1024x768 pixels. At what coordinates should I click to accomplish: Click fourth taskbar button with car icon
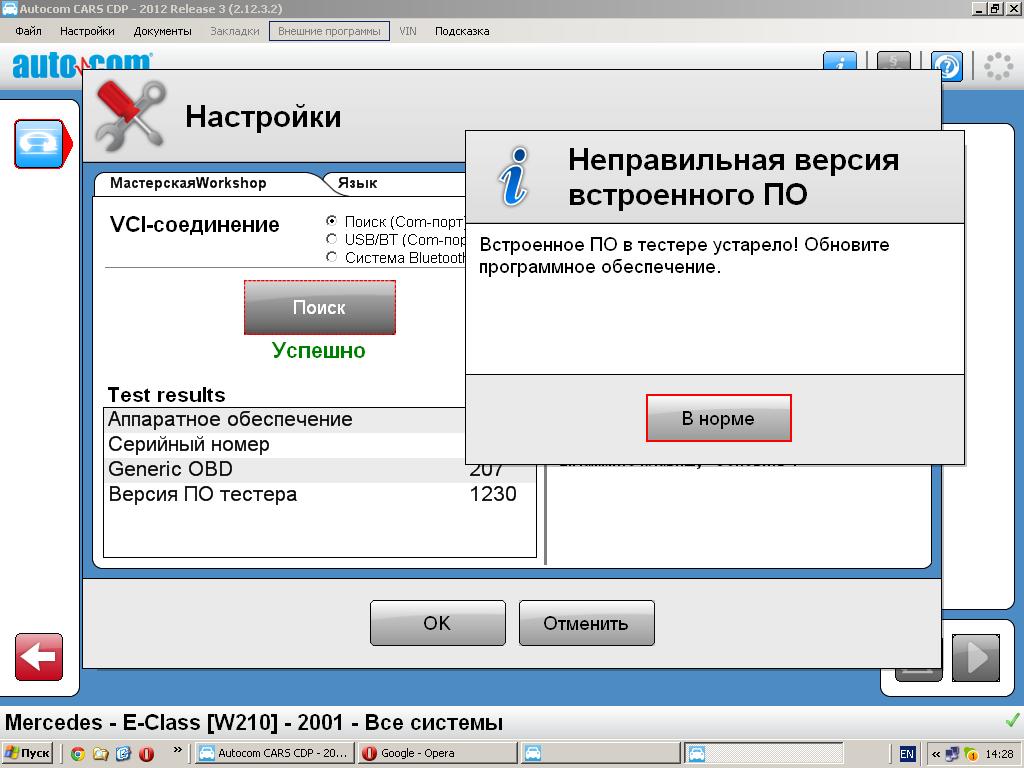click(x=763, y=753)
